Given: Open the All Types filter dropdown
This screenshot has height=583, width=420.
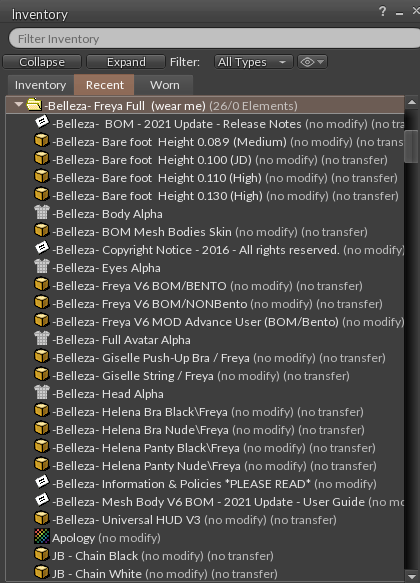Looking at the screenshot, I should coord(253,62).
